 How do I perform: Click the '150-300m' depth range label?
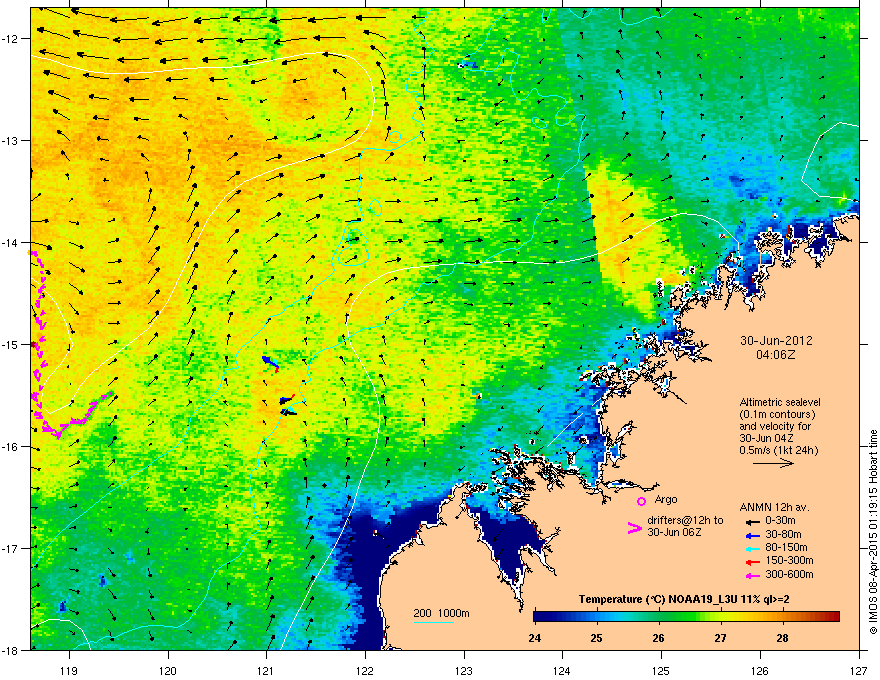(x=789, y=560)
